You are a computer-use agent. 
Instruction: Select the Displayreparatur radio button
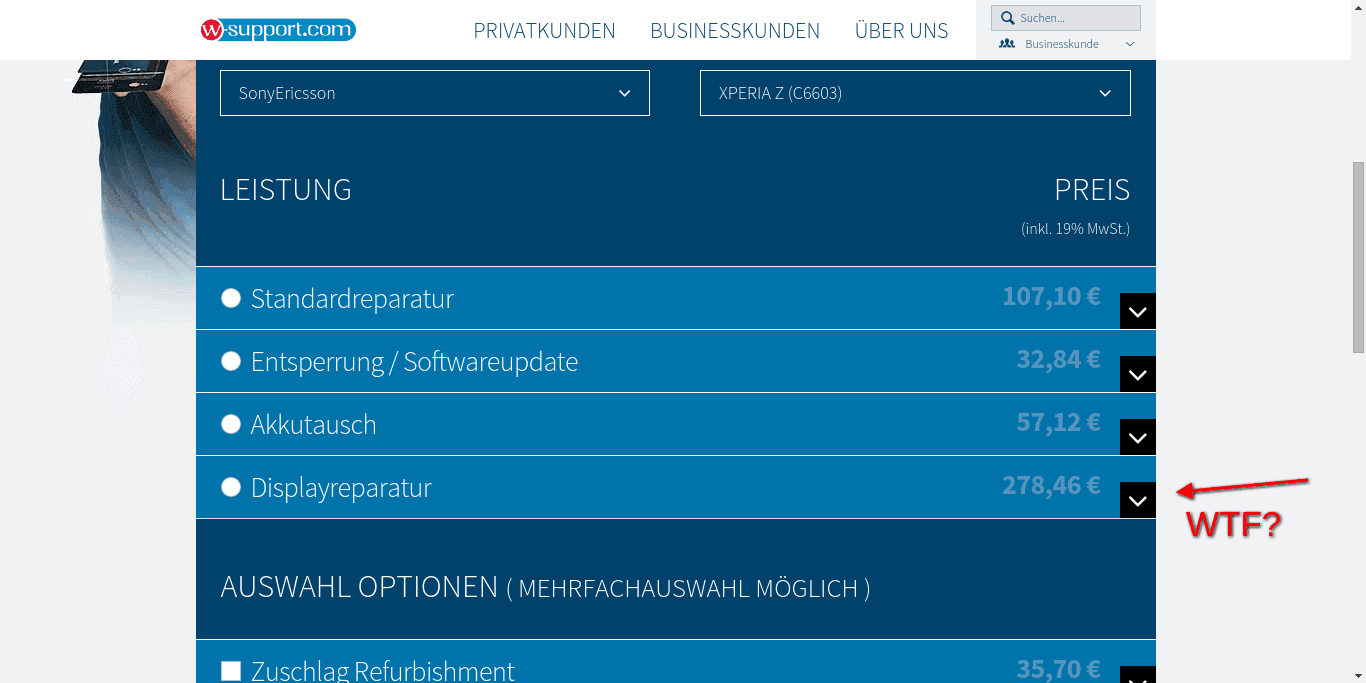point(231,487)
